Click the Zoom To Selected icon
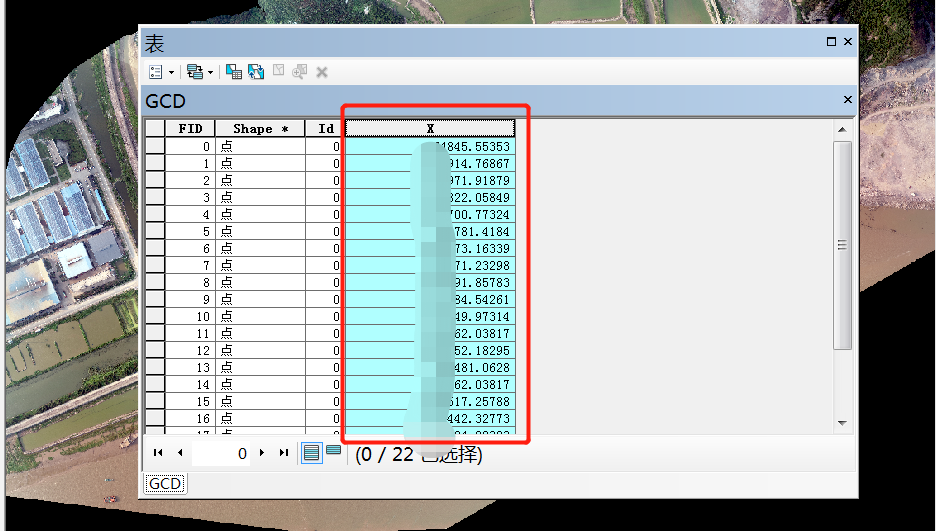This screenshot has height=531, width=936. click(300, 72)
